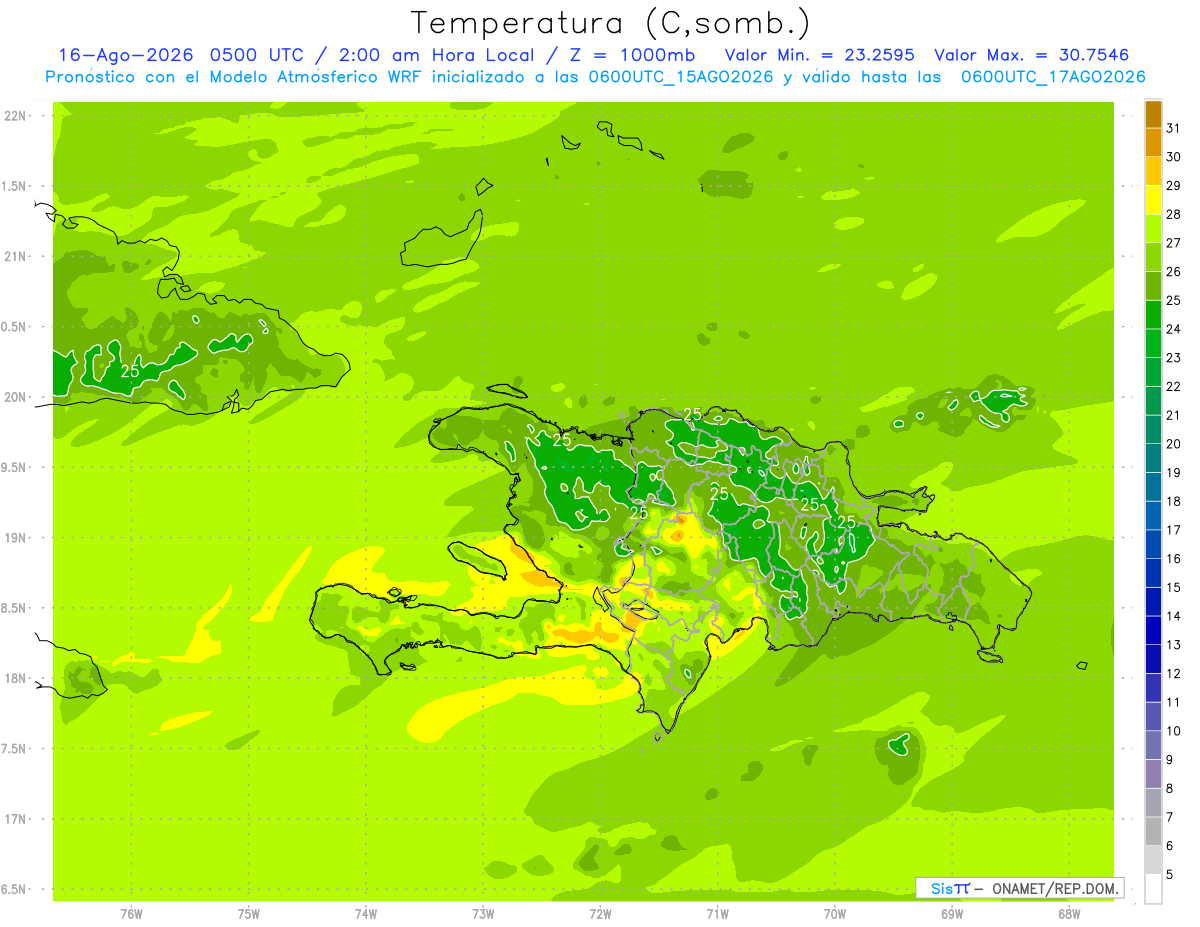
Task: Pick the green swatch between 24 and 25
Action: point(1153,315)
